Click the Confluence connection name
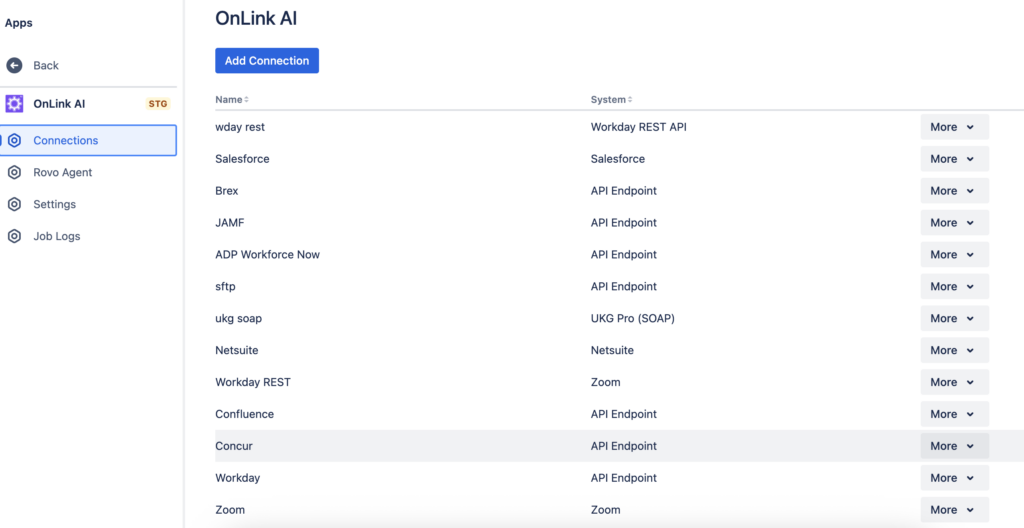The width and height of the screenshot is (1024, 528). 245,414
